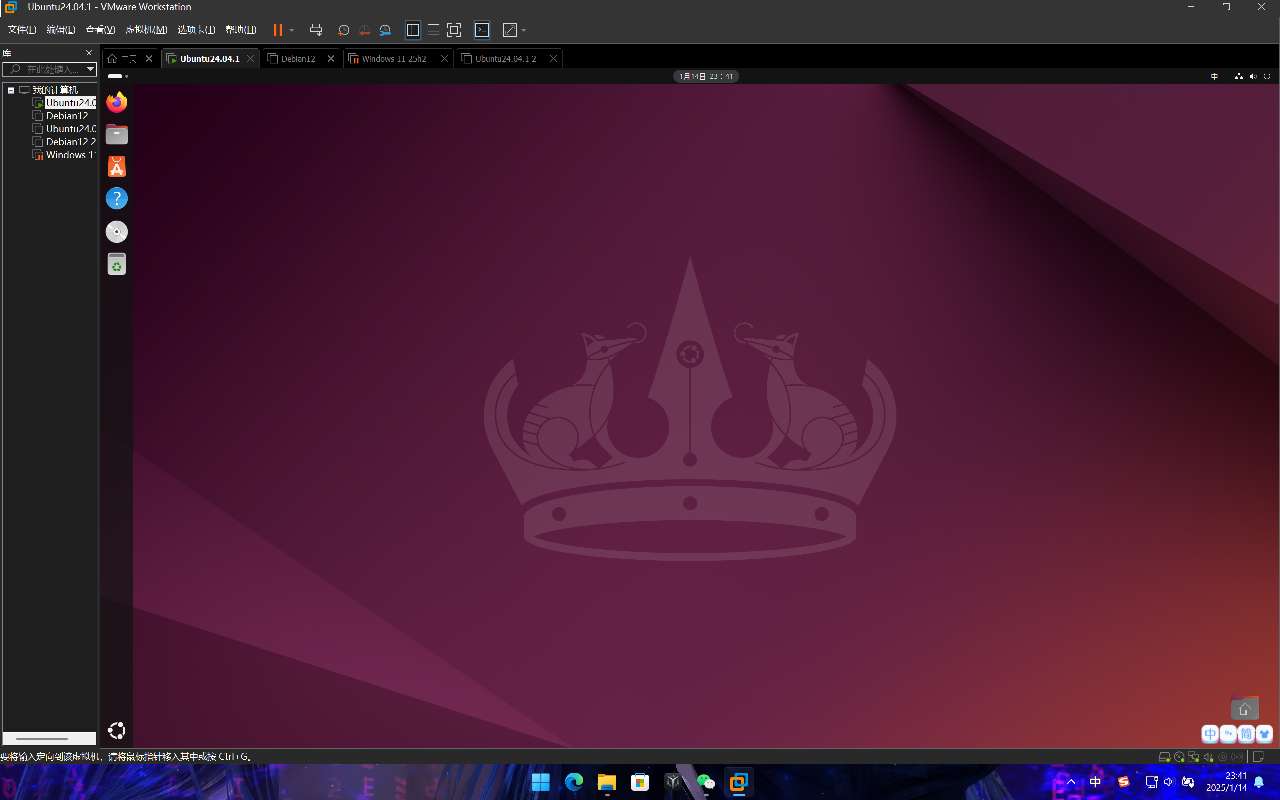Close the library panel
The width and height of the screenshot is (1280, 800).
[x=89, y=53]
